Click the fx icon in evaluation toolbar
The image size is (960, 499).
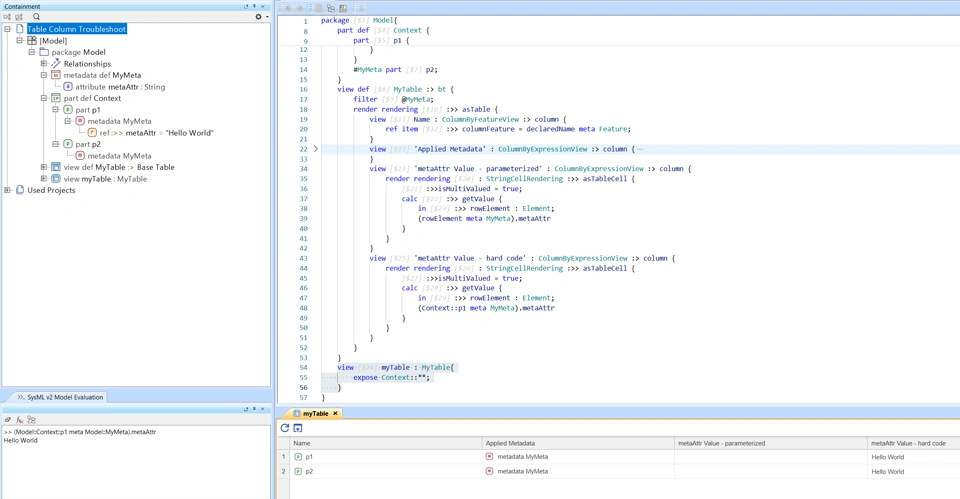(x=19, y=420)
